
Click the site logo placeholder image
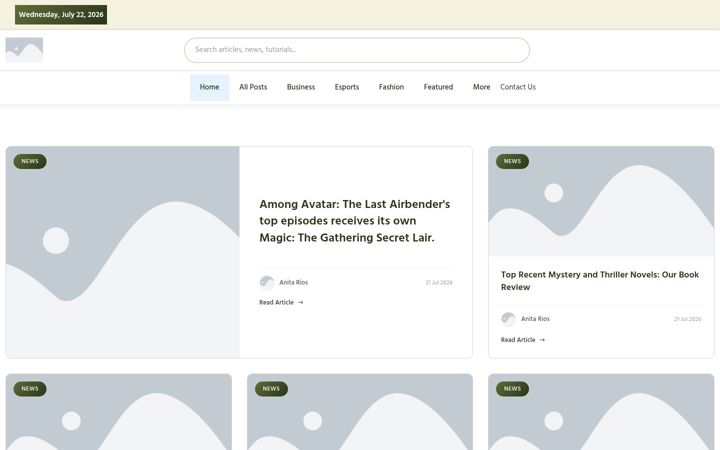coord(24,50)
